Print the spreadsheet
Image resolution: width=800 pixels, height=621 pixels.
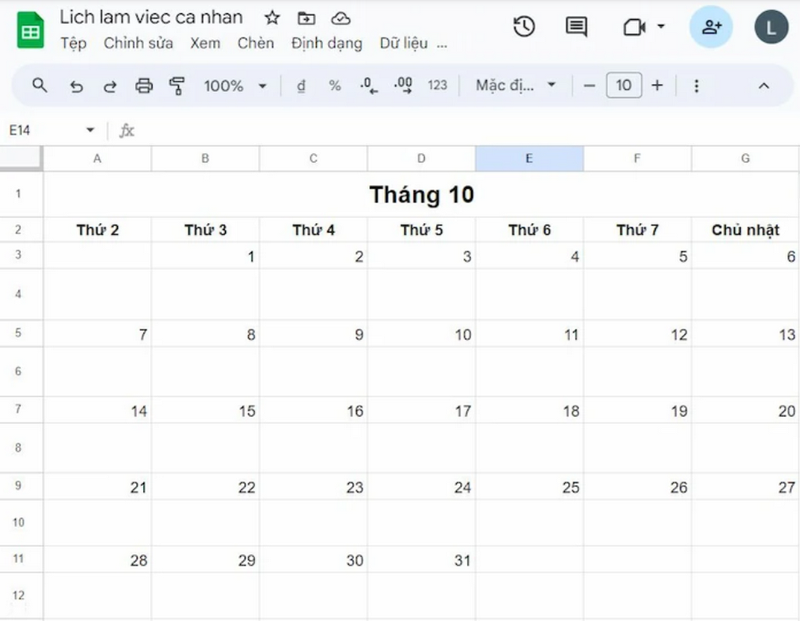tap(145, 85)
